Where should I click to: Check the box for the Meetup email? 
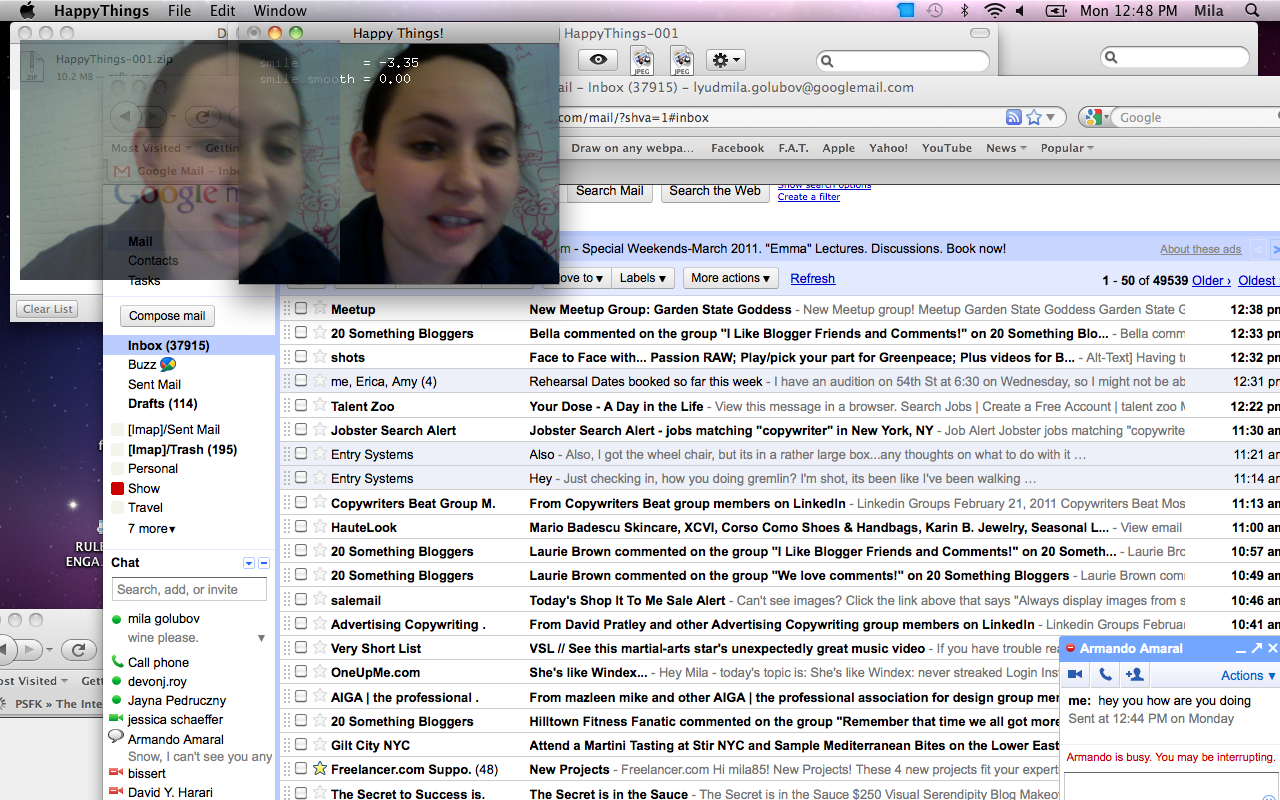tap(301, 309)
